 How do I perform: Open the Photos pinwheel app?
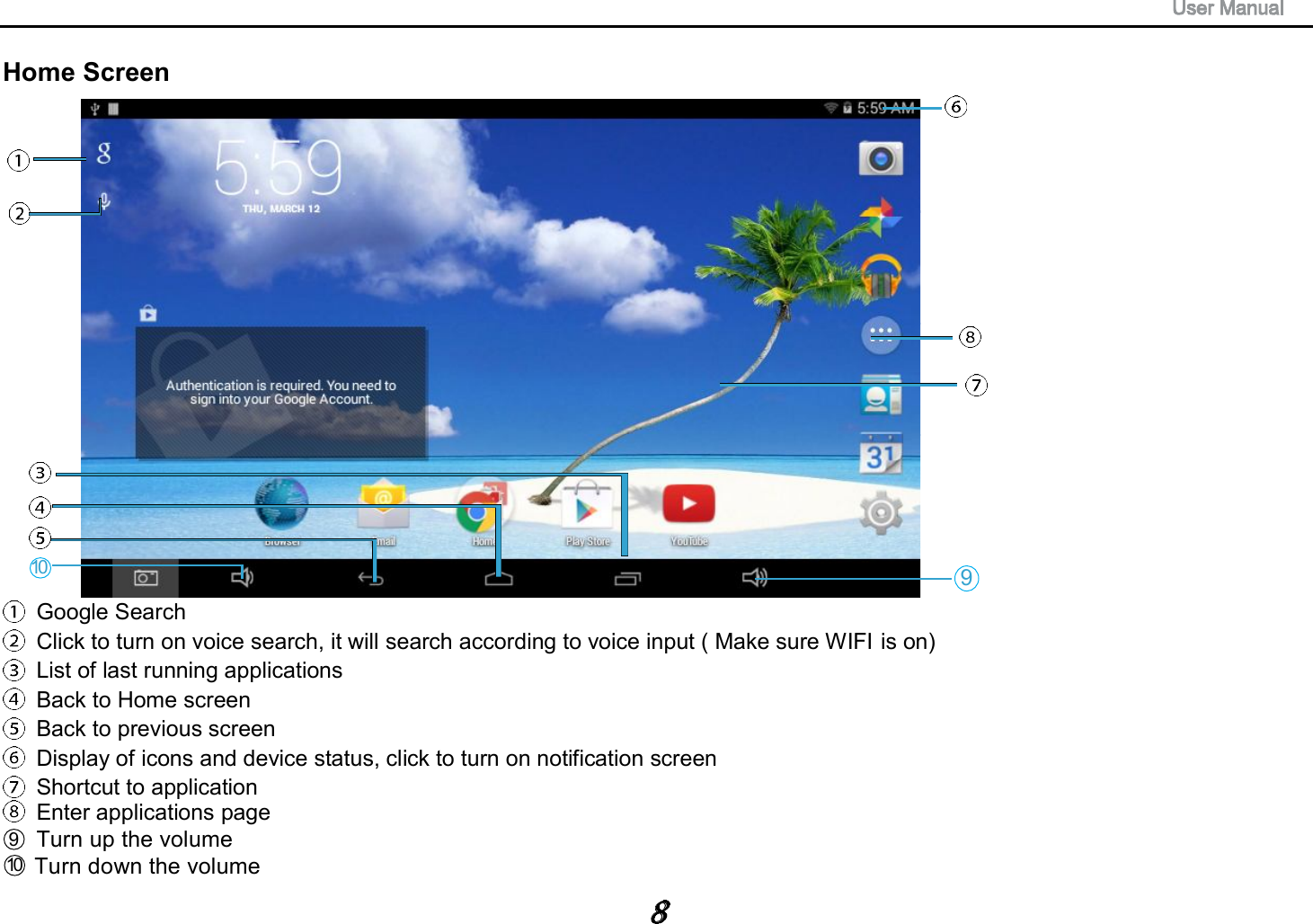[x=881, y=217]
